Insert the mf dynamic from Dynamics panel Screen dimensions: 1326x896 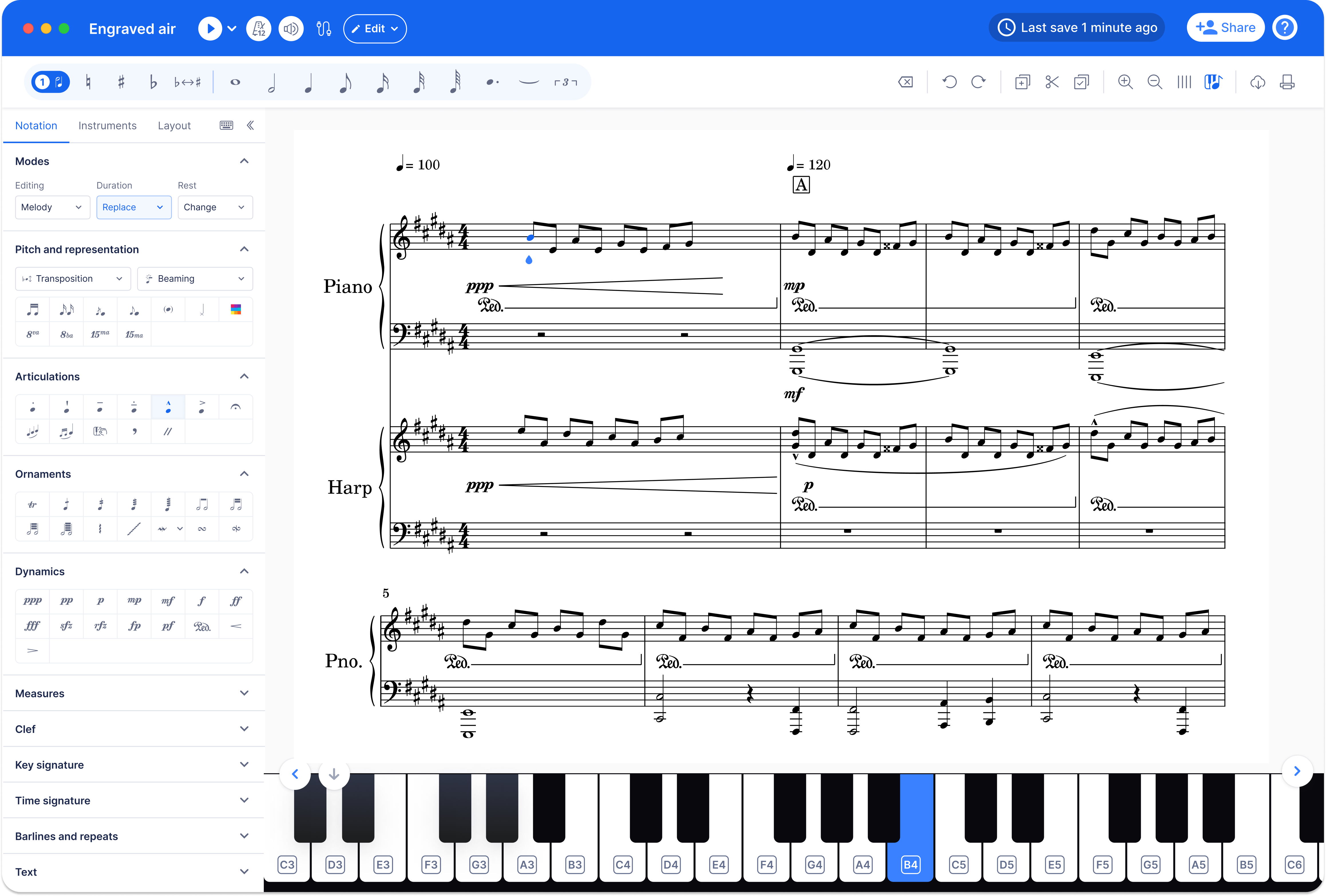pos(168,601)
